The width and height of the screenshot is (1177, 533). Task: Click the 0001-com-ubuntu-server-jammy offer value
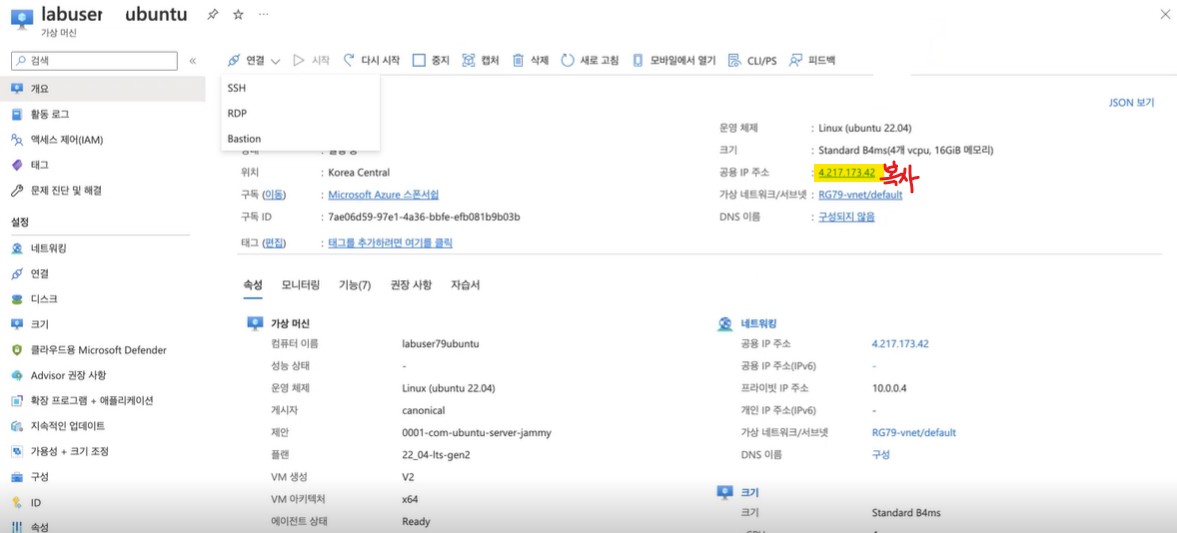477,432
